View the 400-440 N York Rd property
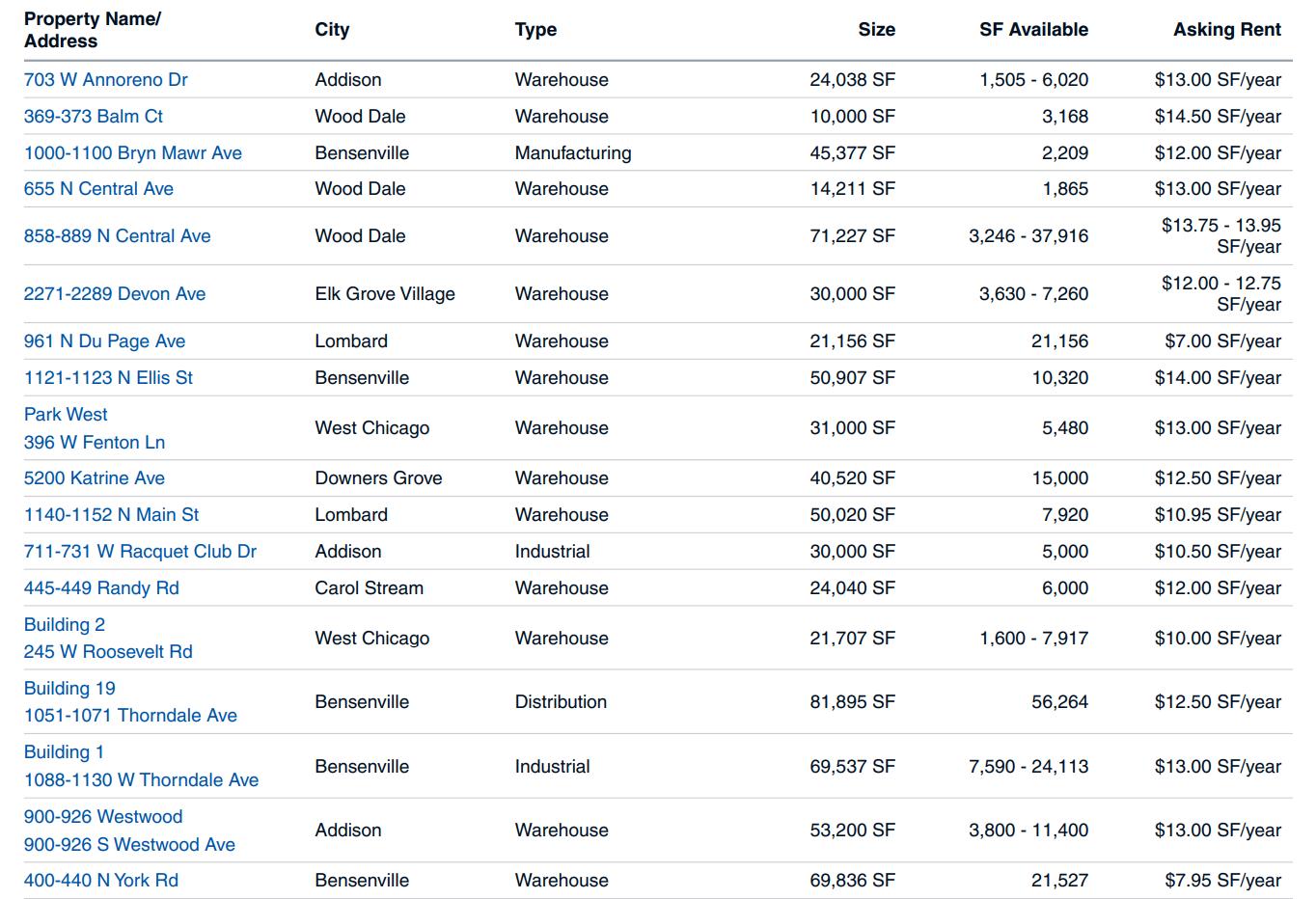Screen dimensions: 1316x899 click(x=101, y=881)
